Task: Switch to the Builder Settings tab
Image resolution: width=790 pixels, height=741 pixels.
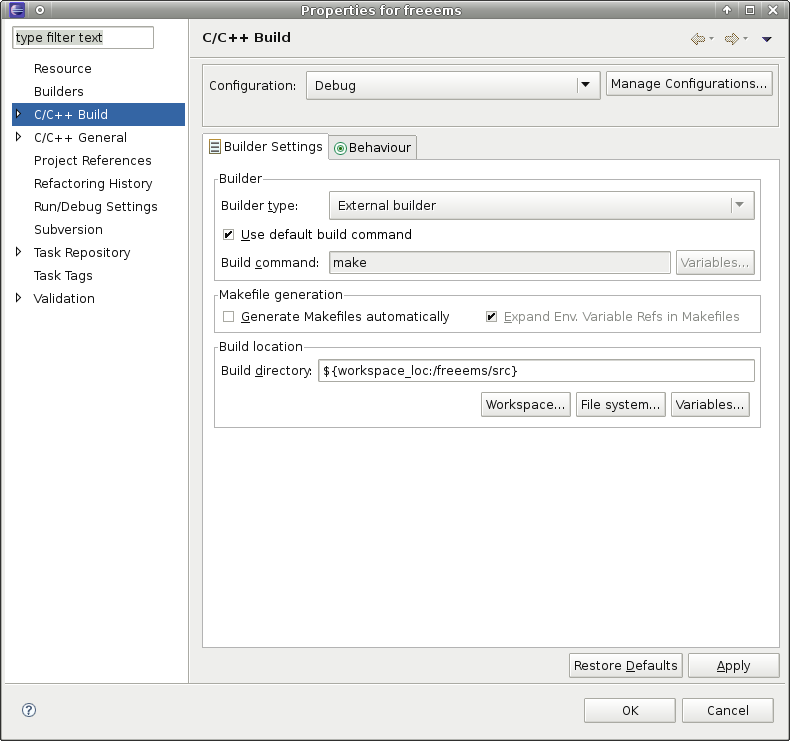Action: tap(266, 147)
